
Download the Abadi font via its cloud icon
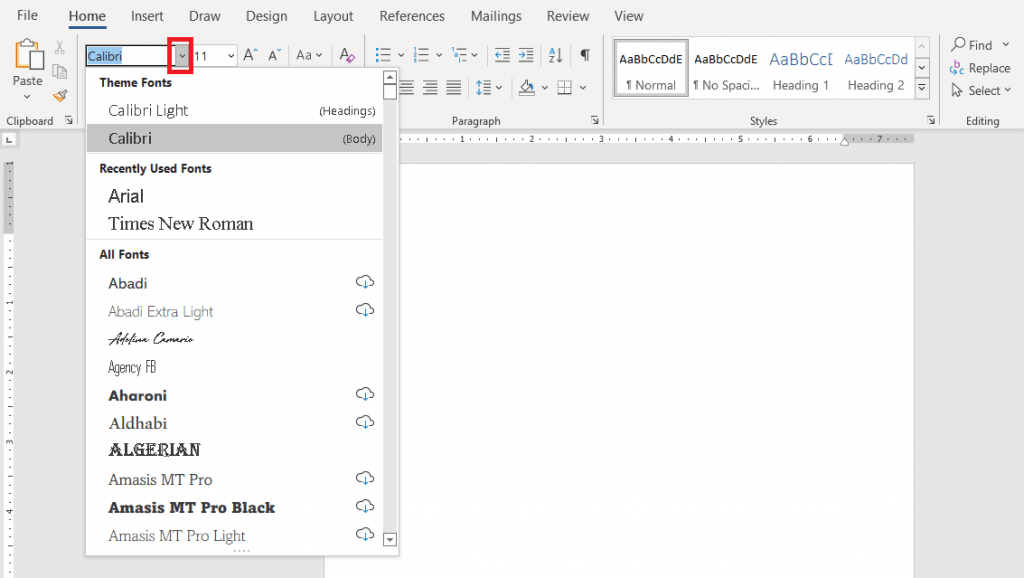(365, 281)
